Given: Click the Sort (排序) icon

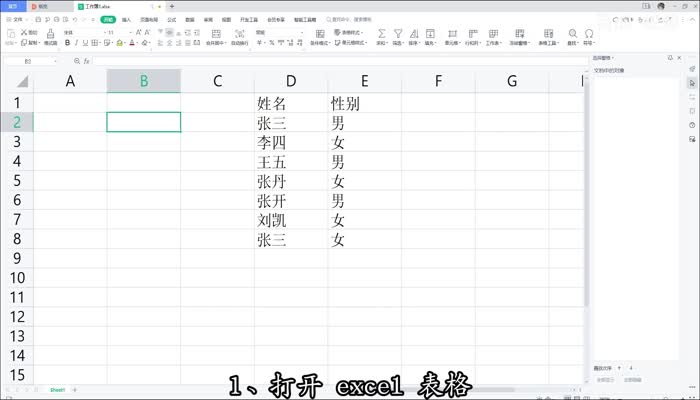Looking at the screenshot, I should (x=414, y=34).
